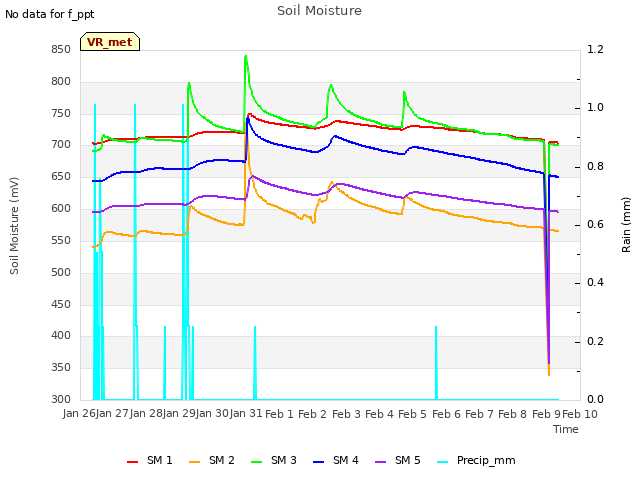Click the cyan Precip_mm legend swatch
Screen dimensions: 640x480
(443, 462)
